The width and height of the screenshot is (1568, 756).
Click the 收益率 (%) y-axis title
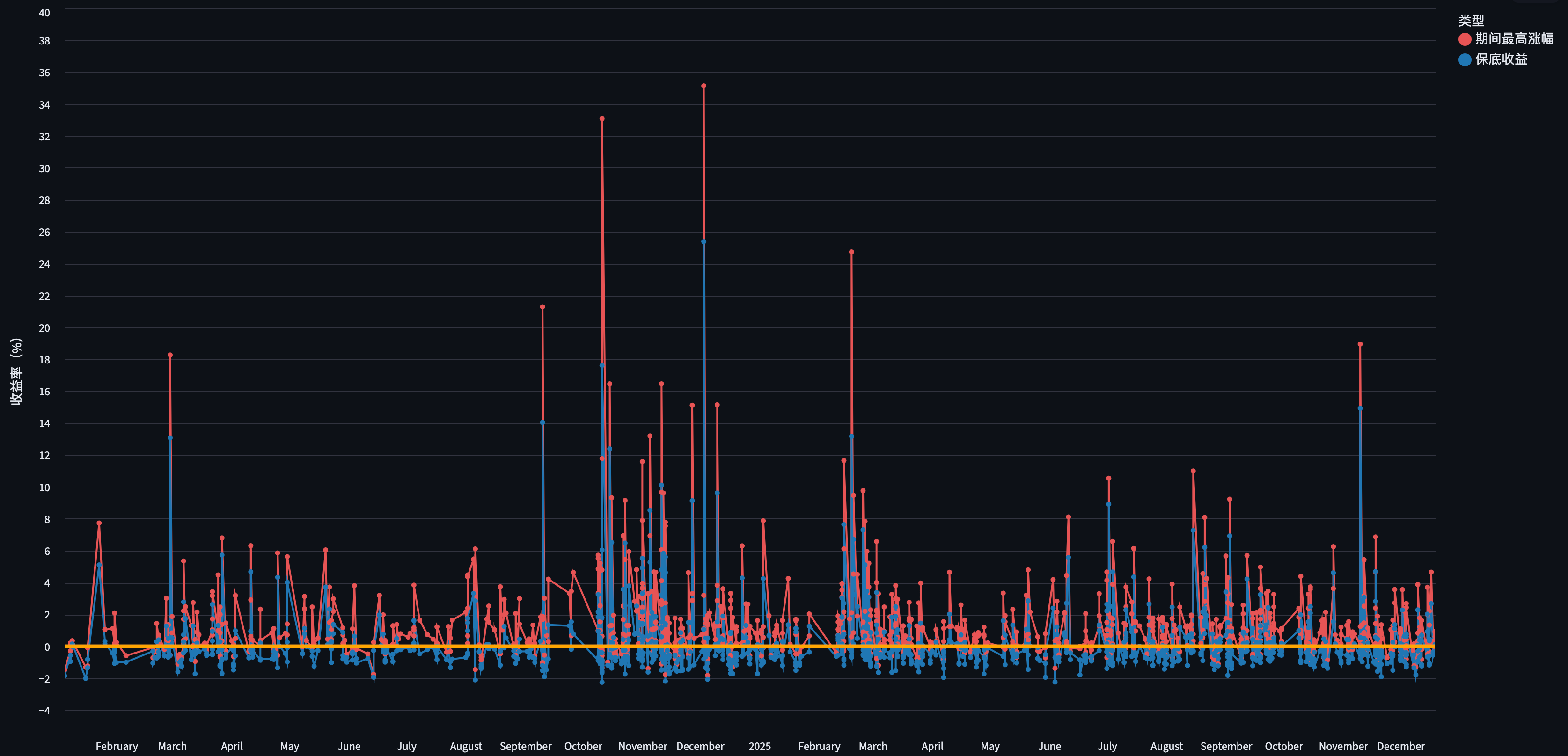[x=16, y=371]
